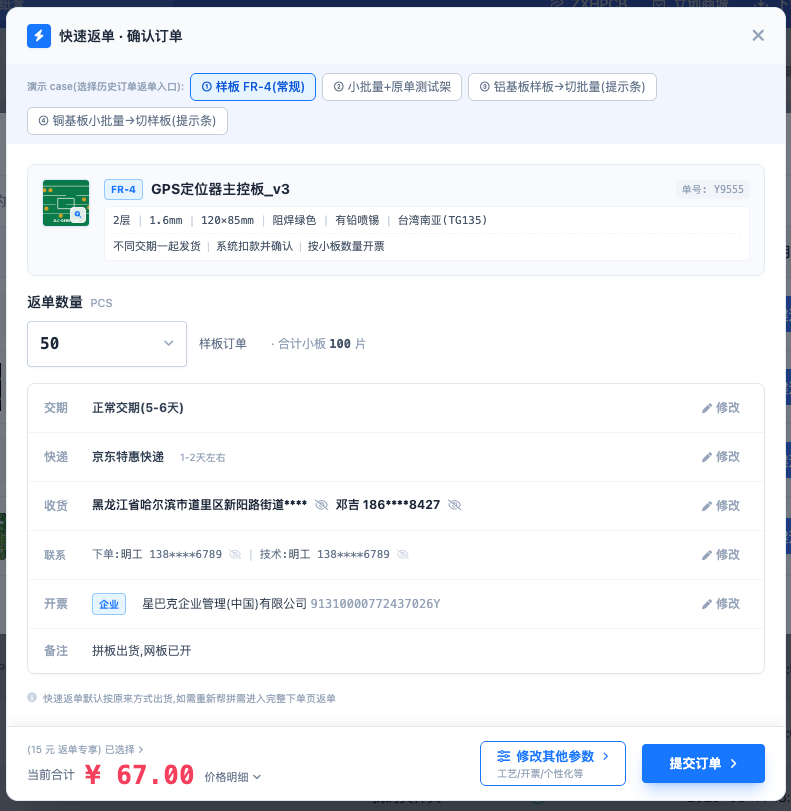
Task: Click the 星巴克企业管理(中国)有限公司 company name
Action: 225,604
